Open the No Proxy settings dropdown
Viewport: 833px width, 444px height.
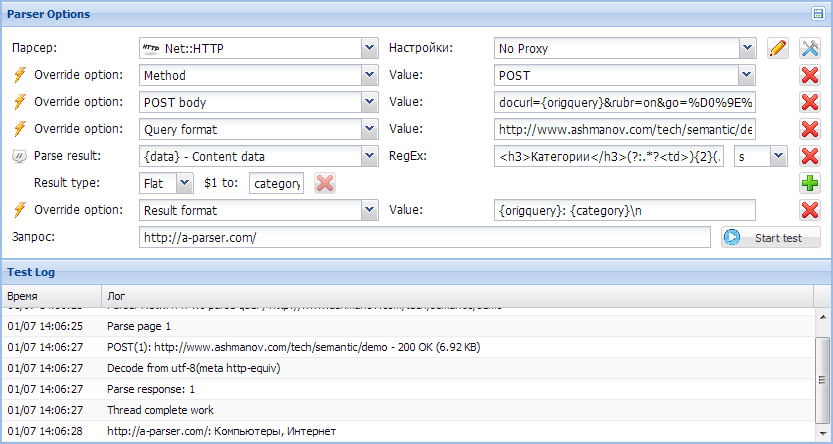tap(748, 48)
